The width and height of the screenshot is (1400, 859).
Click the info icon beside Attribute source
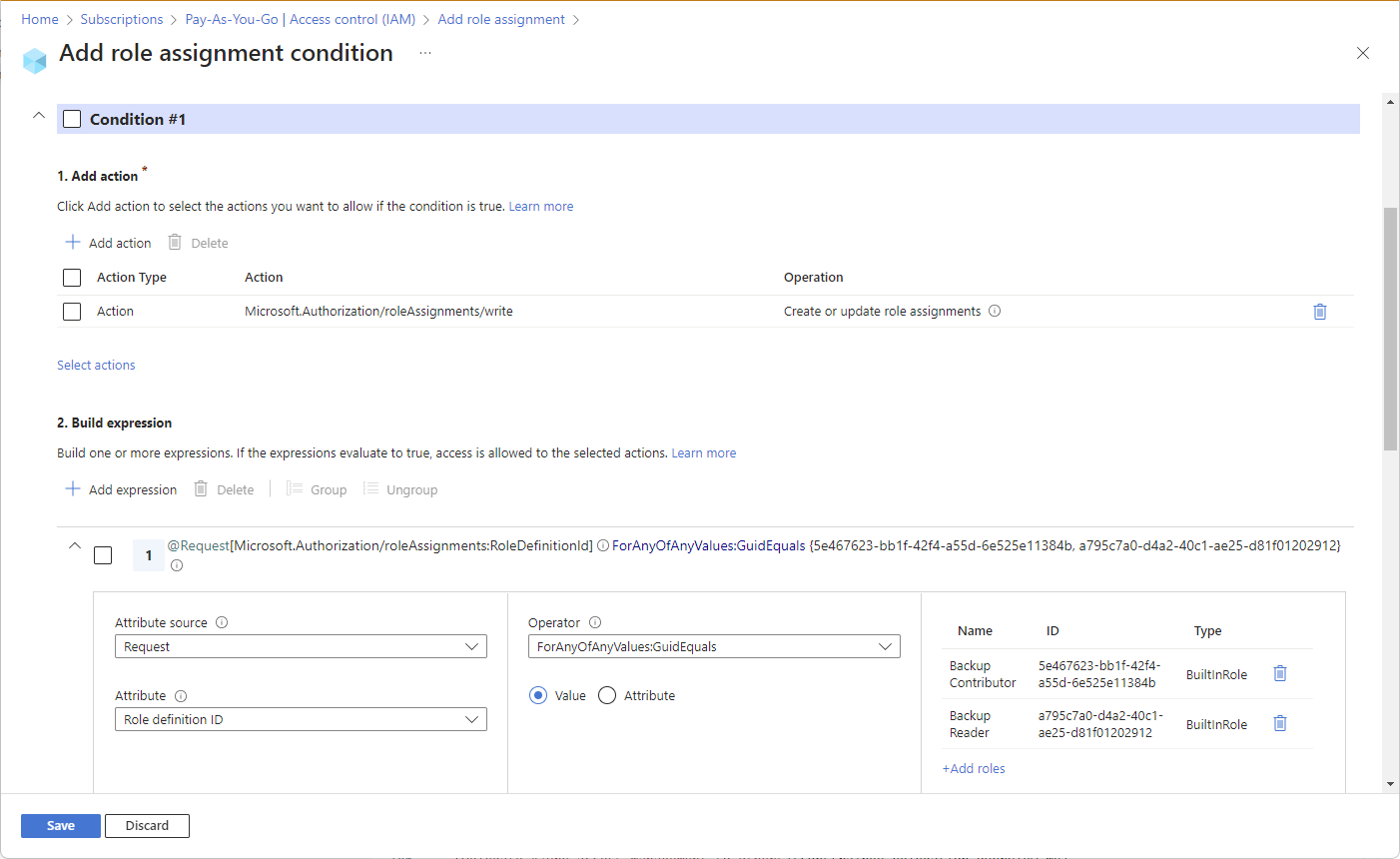tap(222, 622)
